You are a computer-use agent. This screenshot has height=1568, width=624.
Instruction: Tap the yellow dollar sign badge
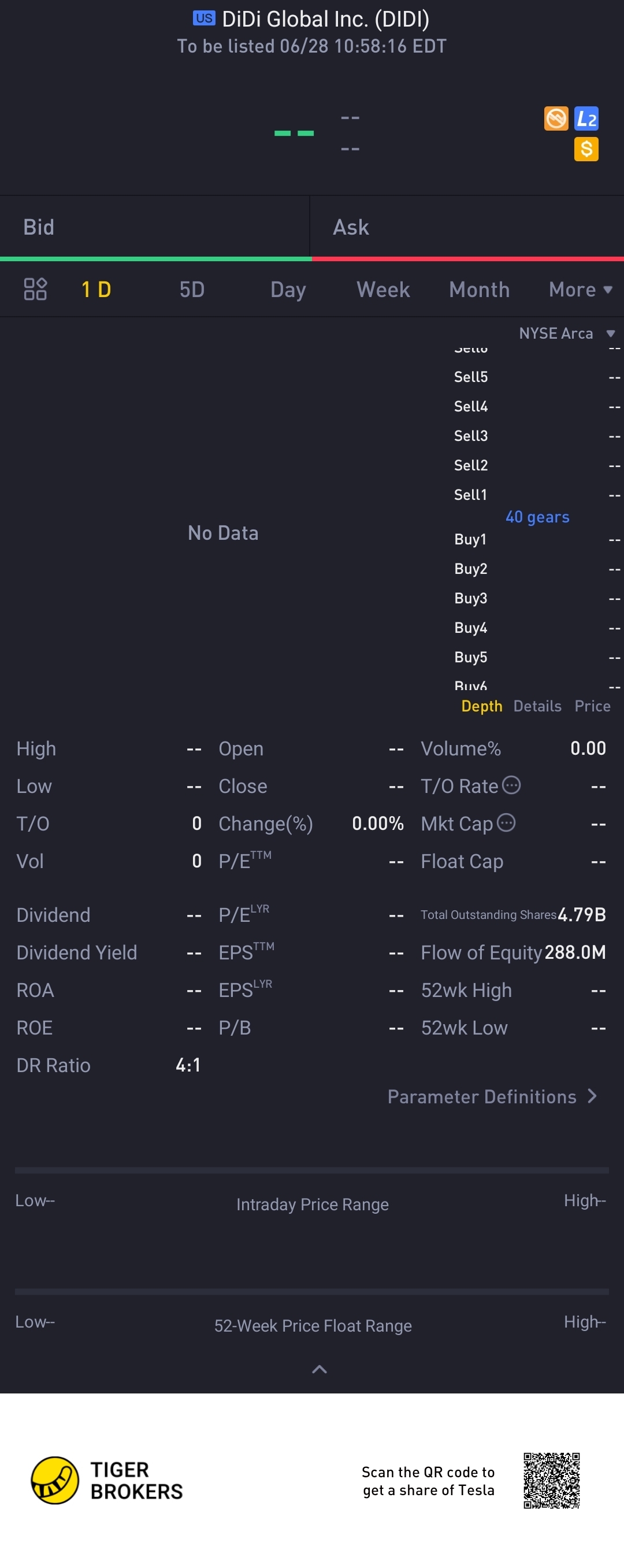coord(586,149)
